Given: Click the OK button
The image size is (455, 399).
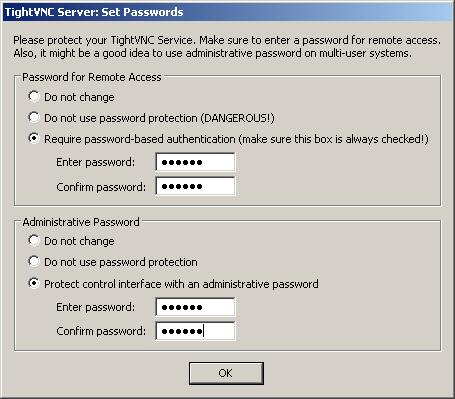Looking at the screenshot, I should click(226, 373).
